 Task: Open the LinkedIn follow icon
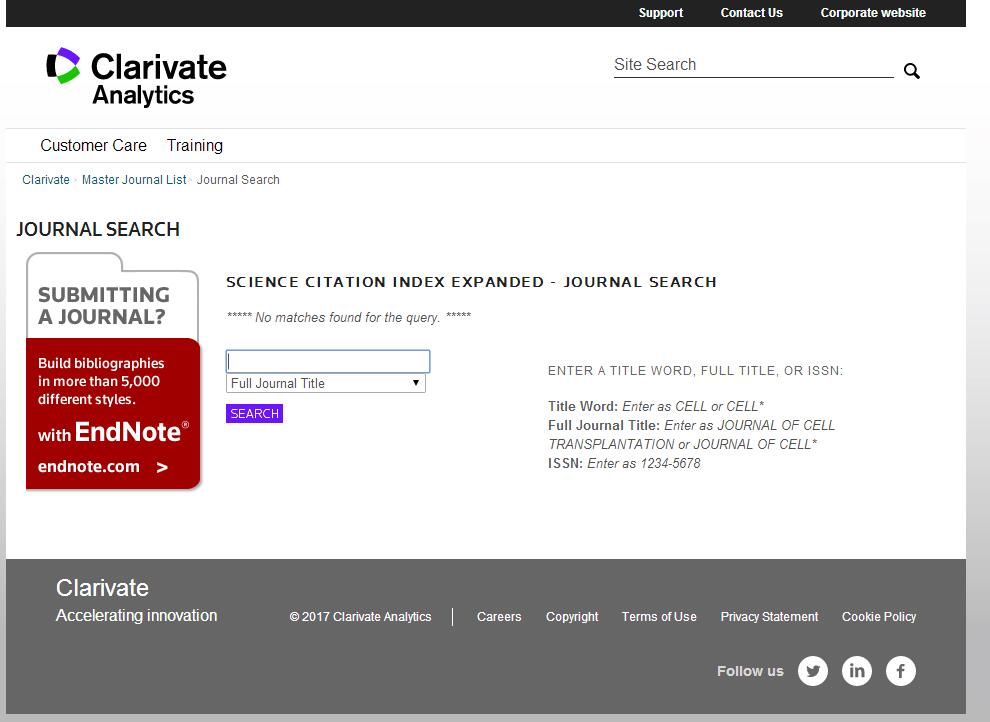[856, 670]
